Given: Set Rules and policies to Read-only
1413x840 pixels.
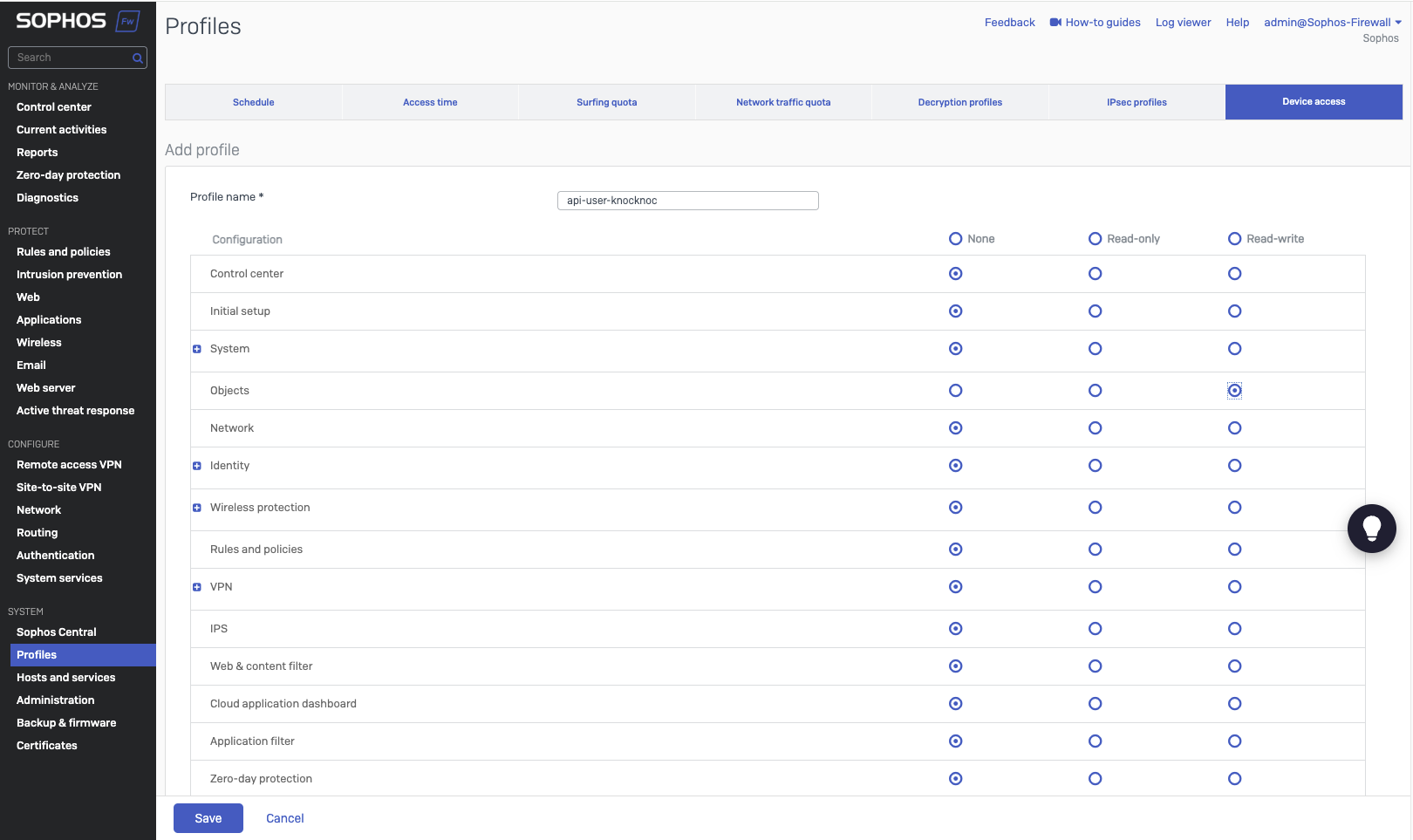Looking at the screenshot, I should tap(1096, 550).
